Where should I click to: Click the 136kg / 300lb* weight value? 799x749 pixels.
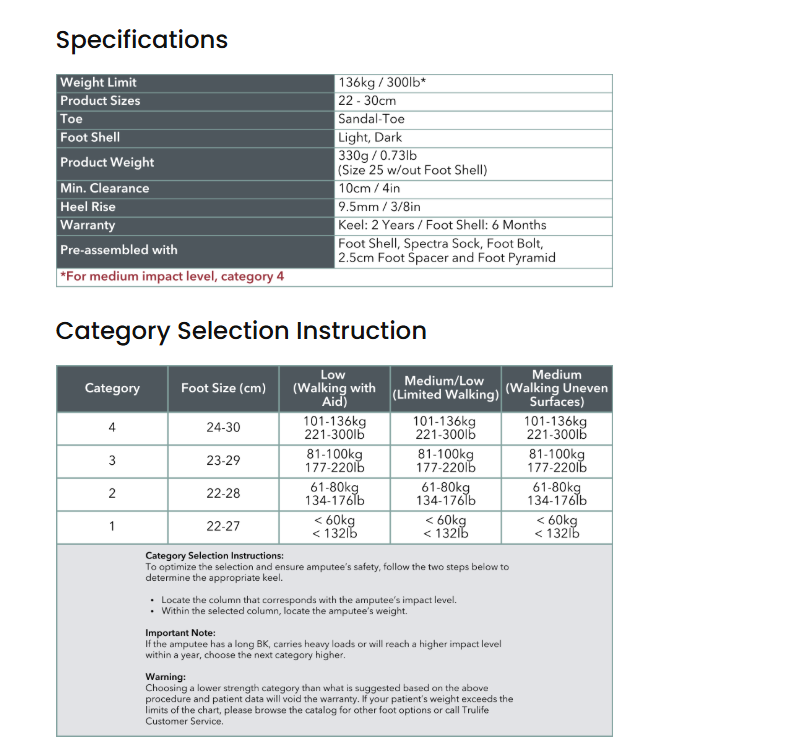coord(382,83)
